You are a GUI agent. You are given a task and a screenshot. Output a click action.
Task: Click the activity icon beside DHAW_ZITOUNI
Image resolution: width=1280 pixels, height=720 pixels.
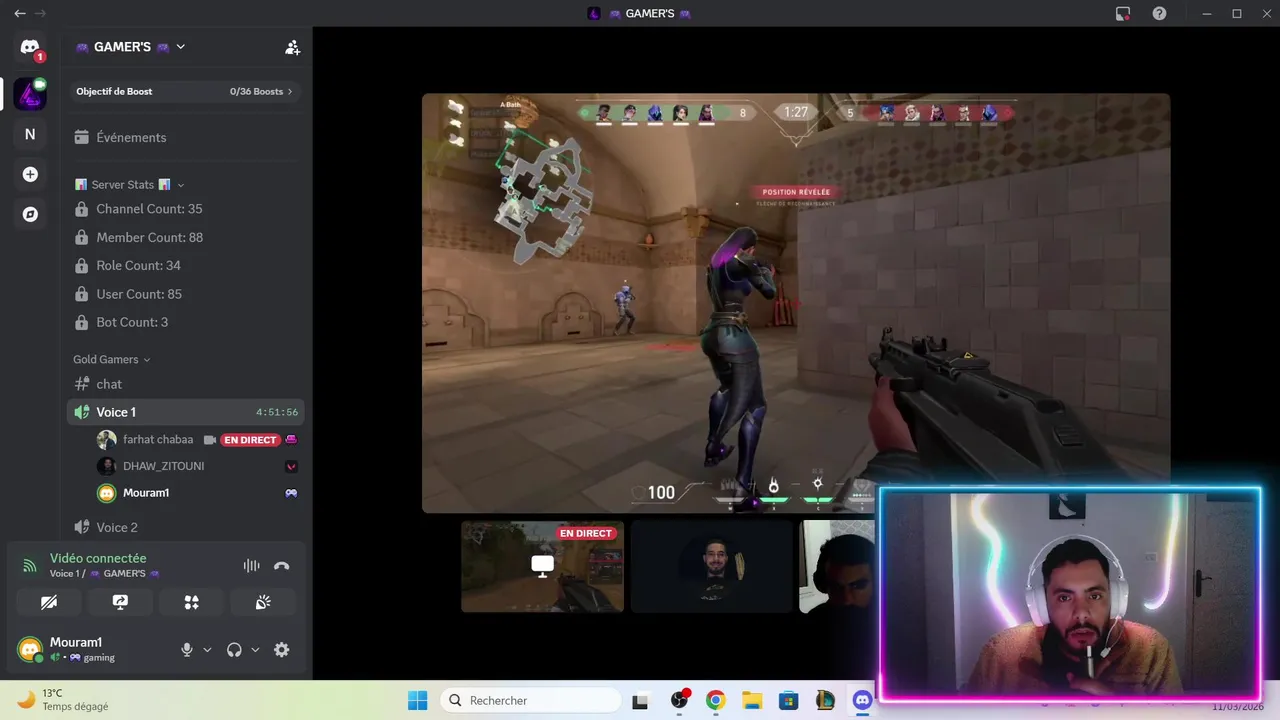click(291, 466)
